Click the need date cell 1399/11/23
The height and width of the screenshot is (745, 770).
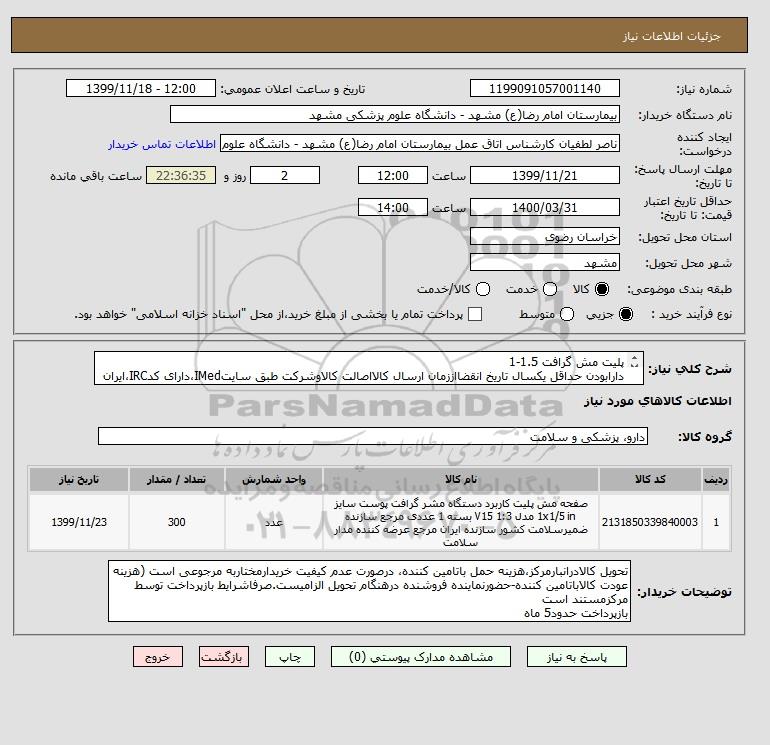click(79, 522)
